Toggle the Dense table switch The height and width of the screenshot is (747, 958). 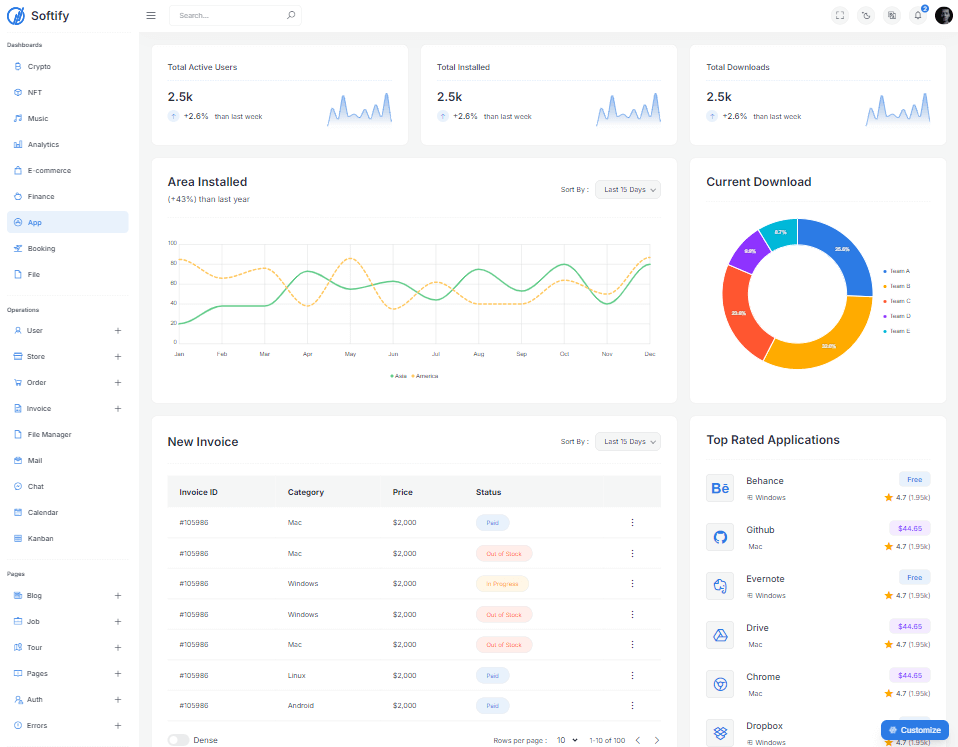click(178, 740)
